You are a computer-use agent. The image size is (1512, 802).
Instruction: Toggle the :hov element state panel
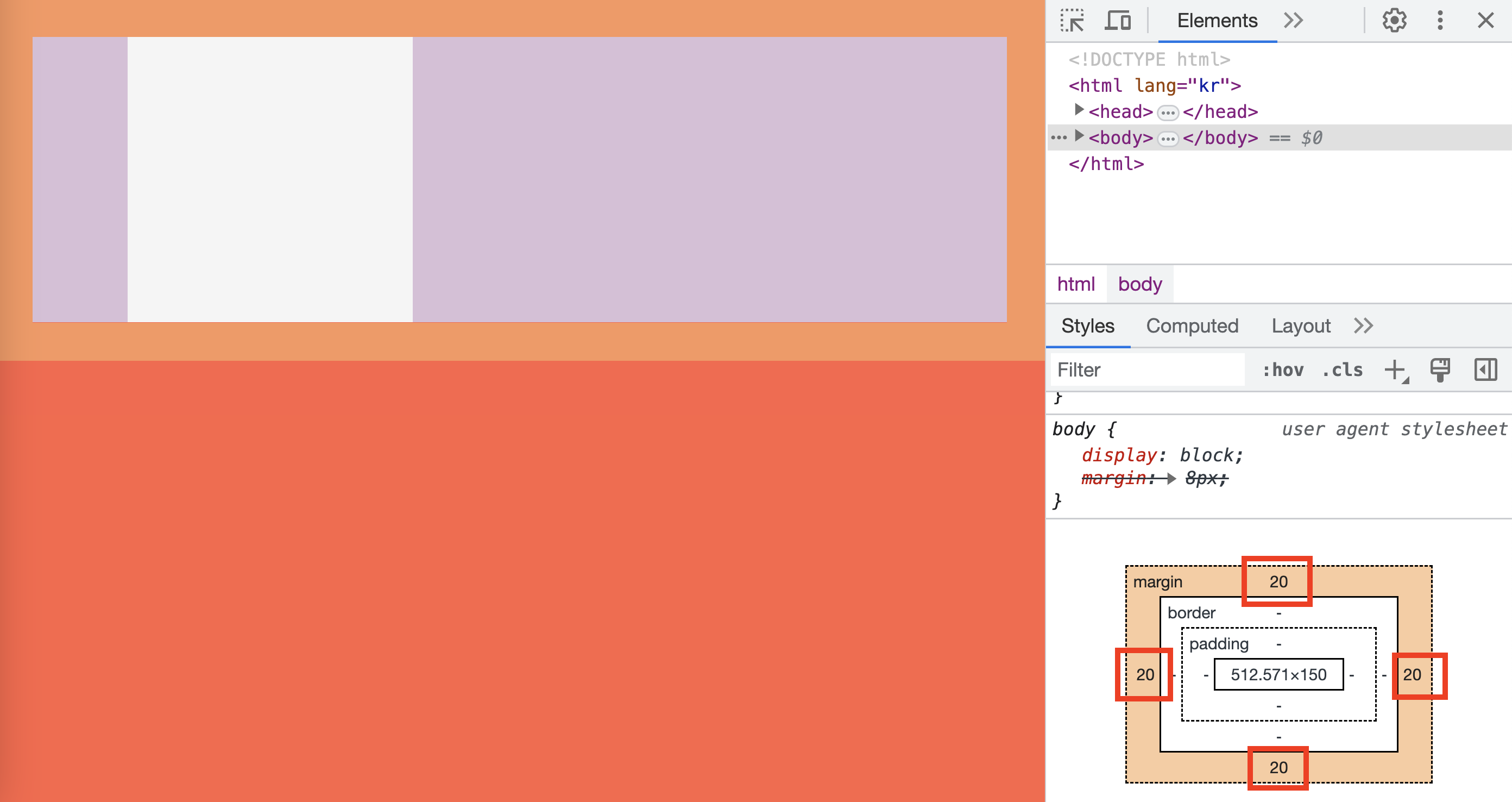point(1283,370)
